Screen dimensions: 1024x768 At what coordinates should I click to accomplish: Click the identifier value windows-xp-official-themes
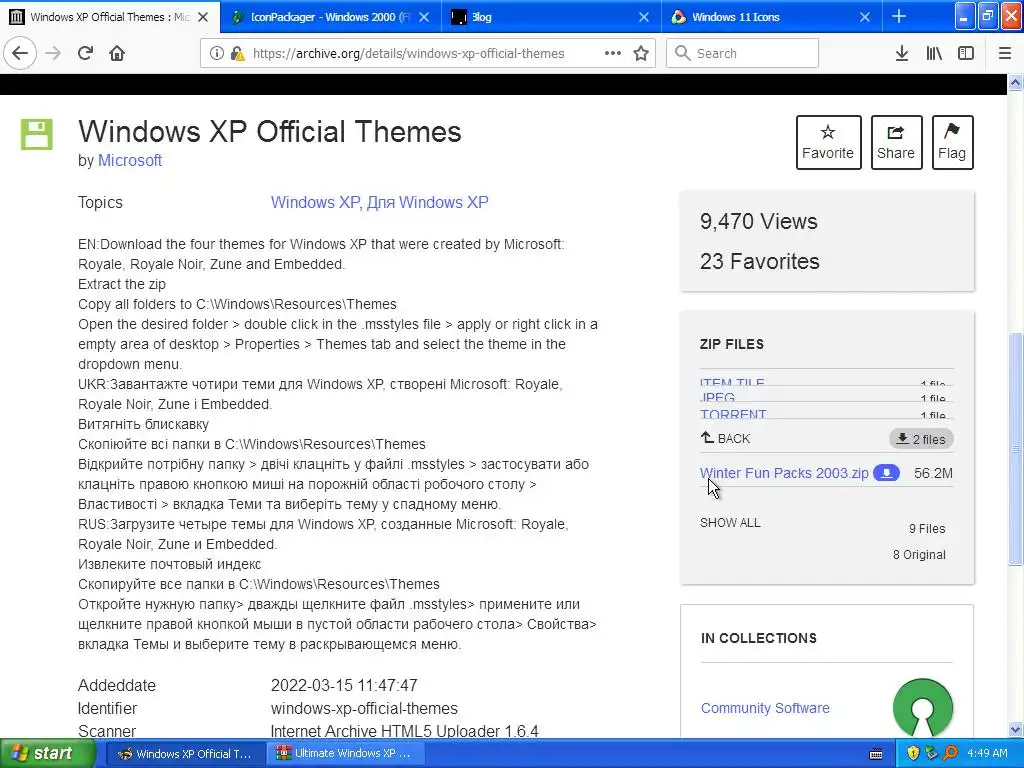(x=364, y=708)
